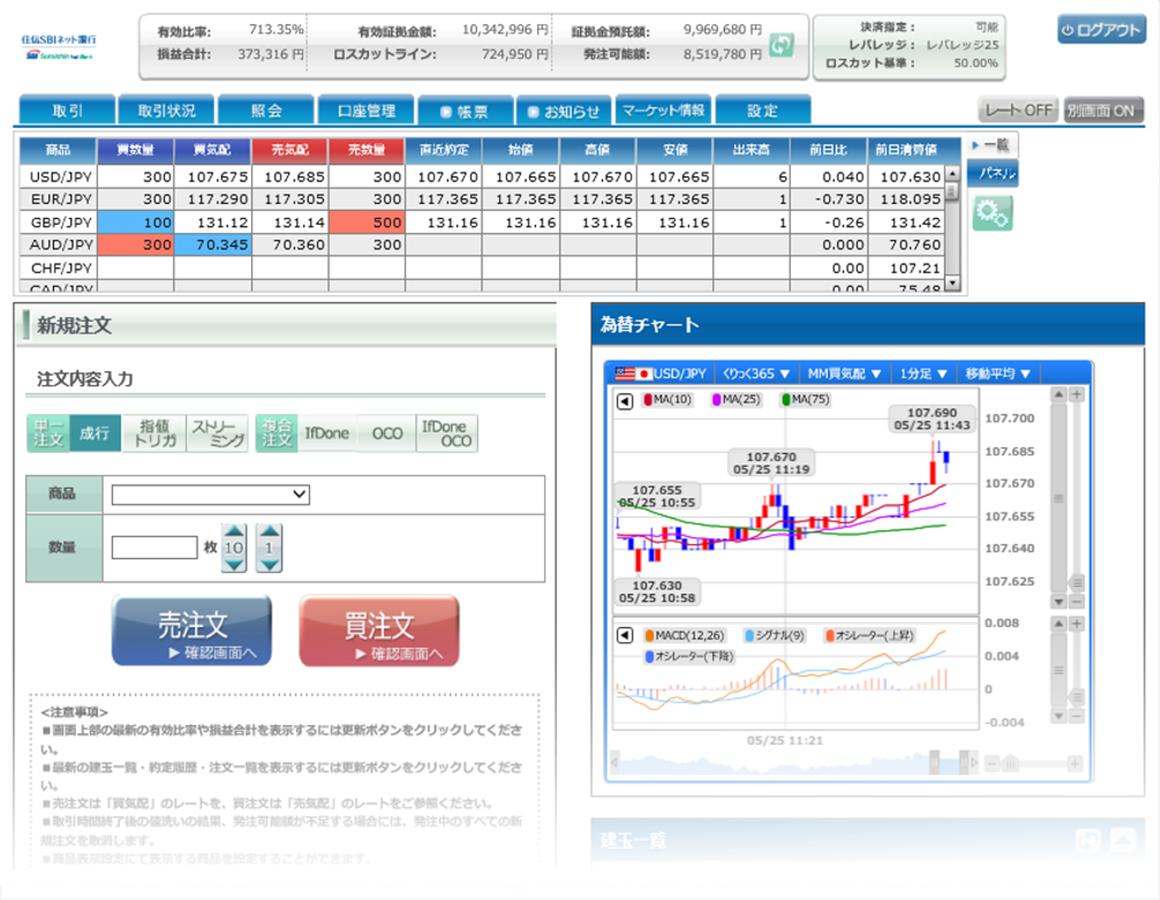This screenshot has width=1160, height=900.
Task: Click the USD/JPY row in rate table
Action: point(482,177)
